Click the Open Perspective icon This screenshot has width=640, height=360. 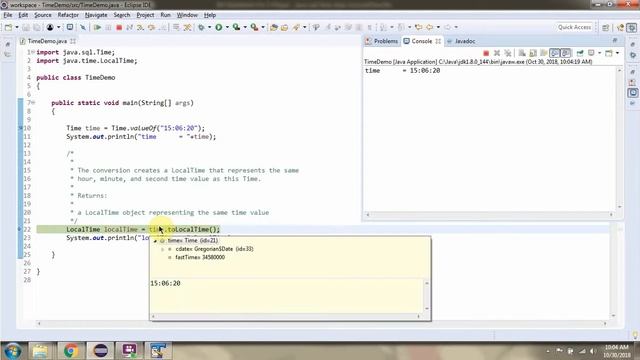point(606,27)
